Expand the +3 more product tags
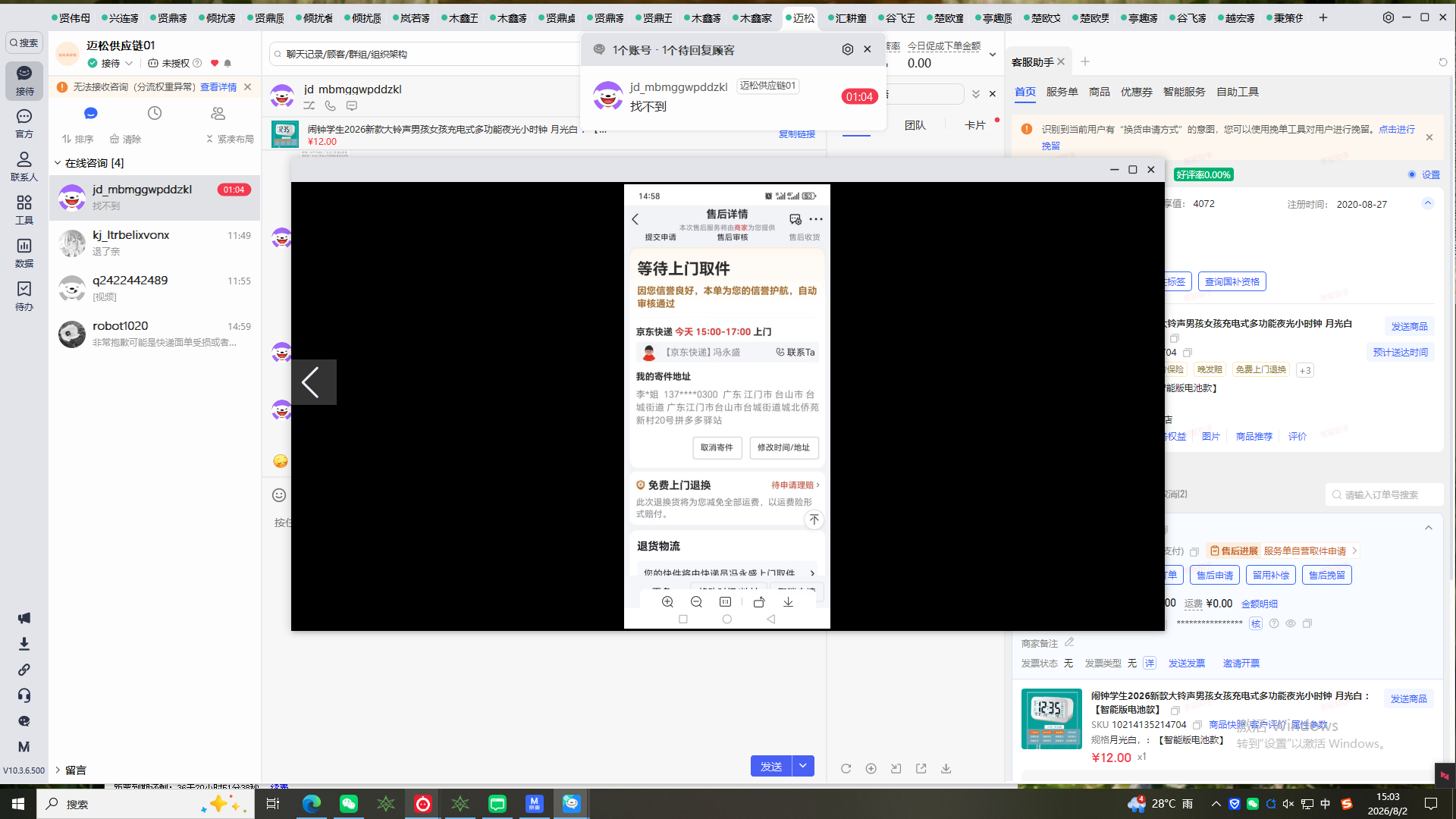The width and height of the screenshot is (1456, 819). pyautogui.click(x=1305, y=370)
